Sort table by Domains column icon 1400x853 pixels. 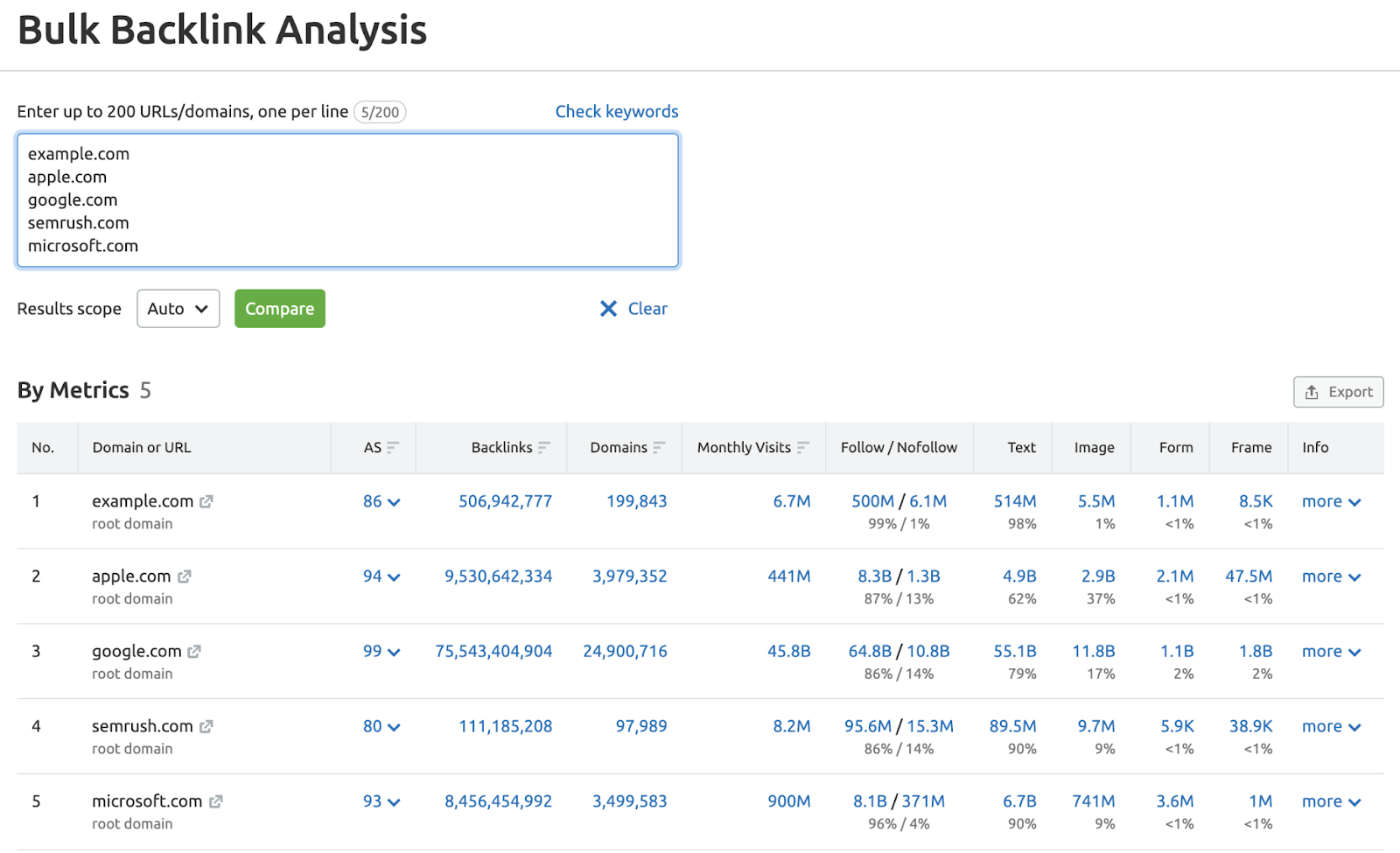[x=660, y=447]
